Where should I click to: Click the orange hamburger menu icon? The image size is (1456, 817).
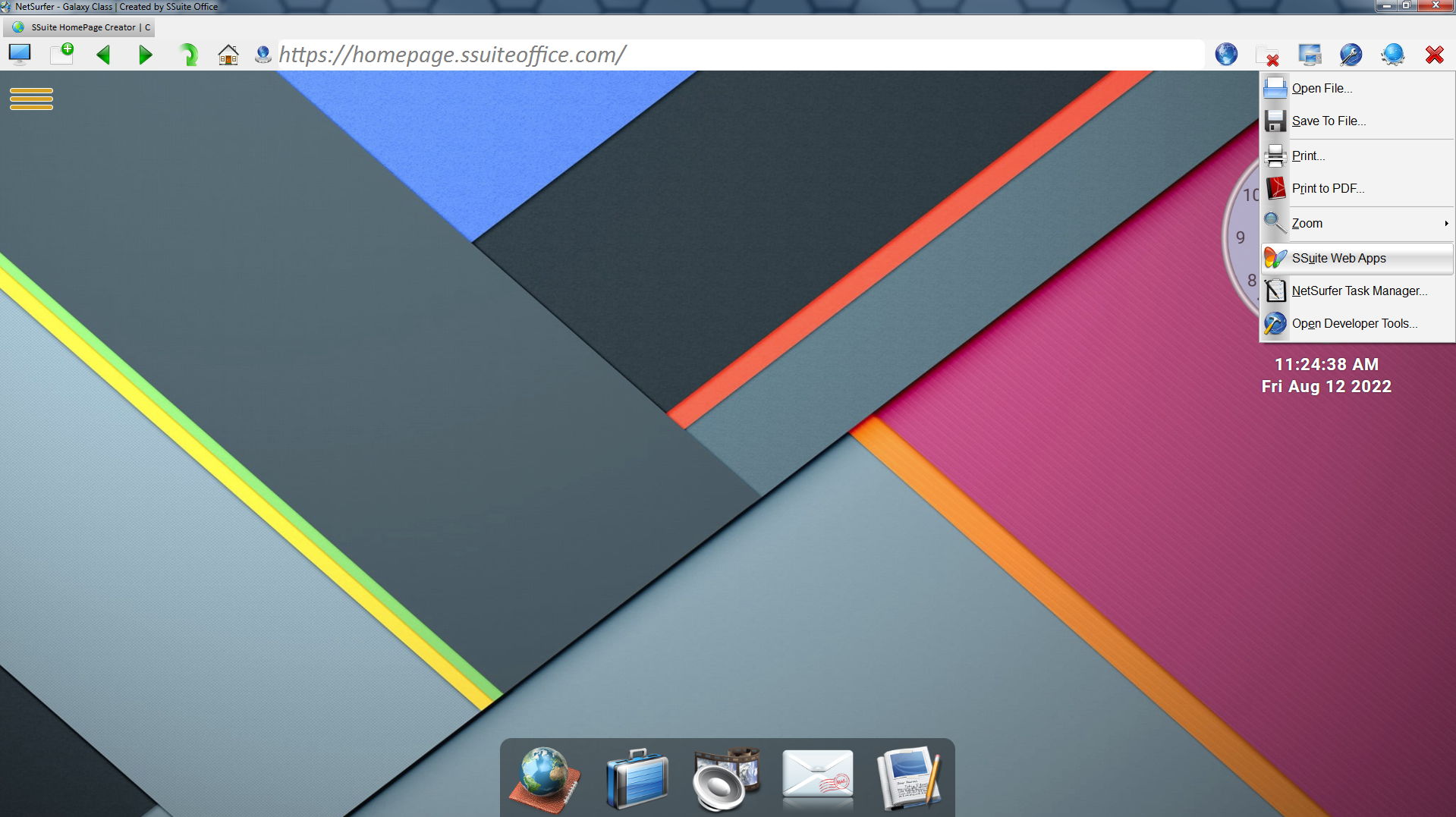click(31, 99)
